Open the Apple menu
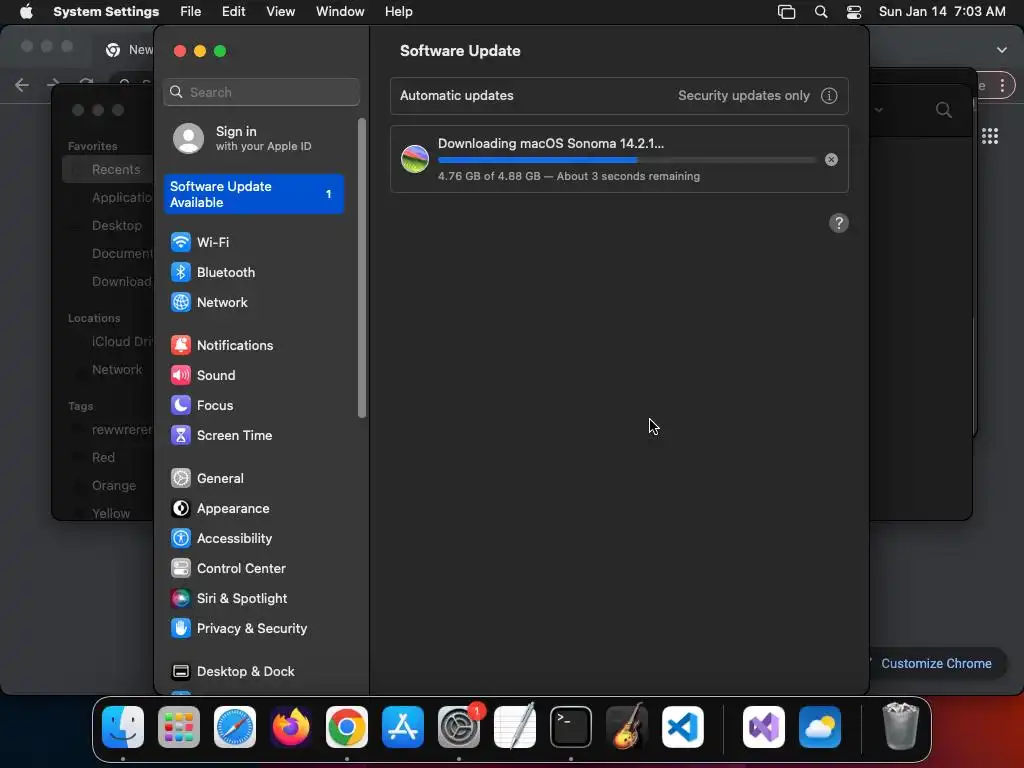The height and width of the screenshot is (768, 1024). (x=26, y=12)
